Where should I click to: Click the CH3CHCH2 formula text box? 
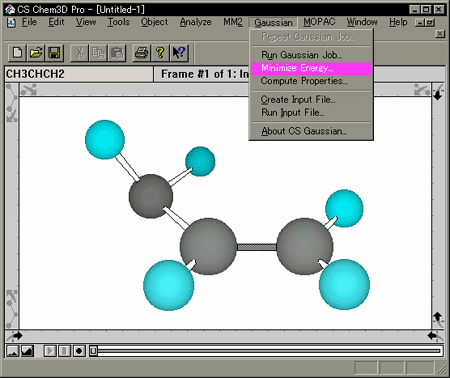coord(79,74)
